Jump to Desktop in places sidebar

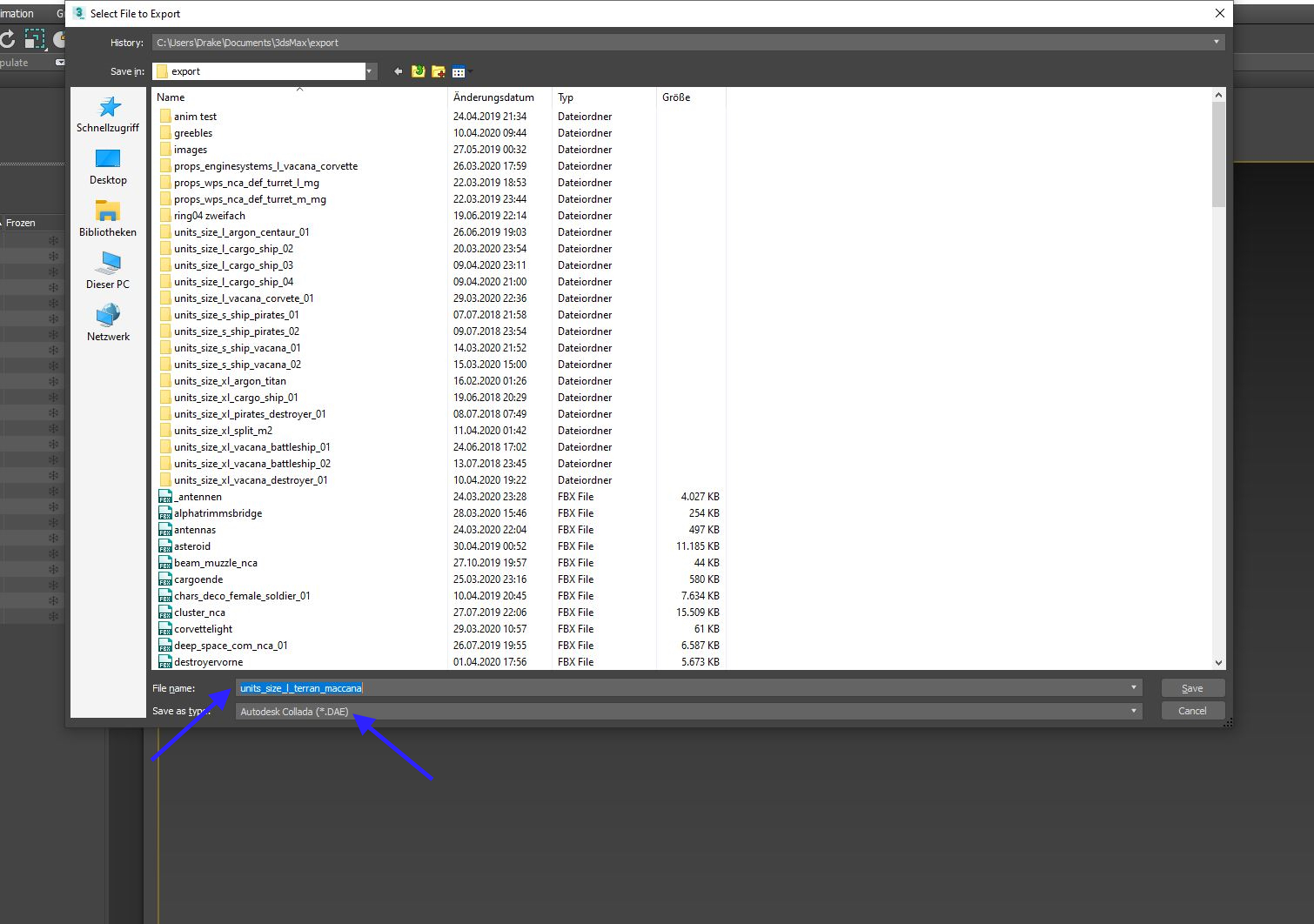[x=108, y=167]
